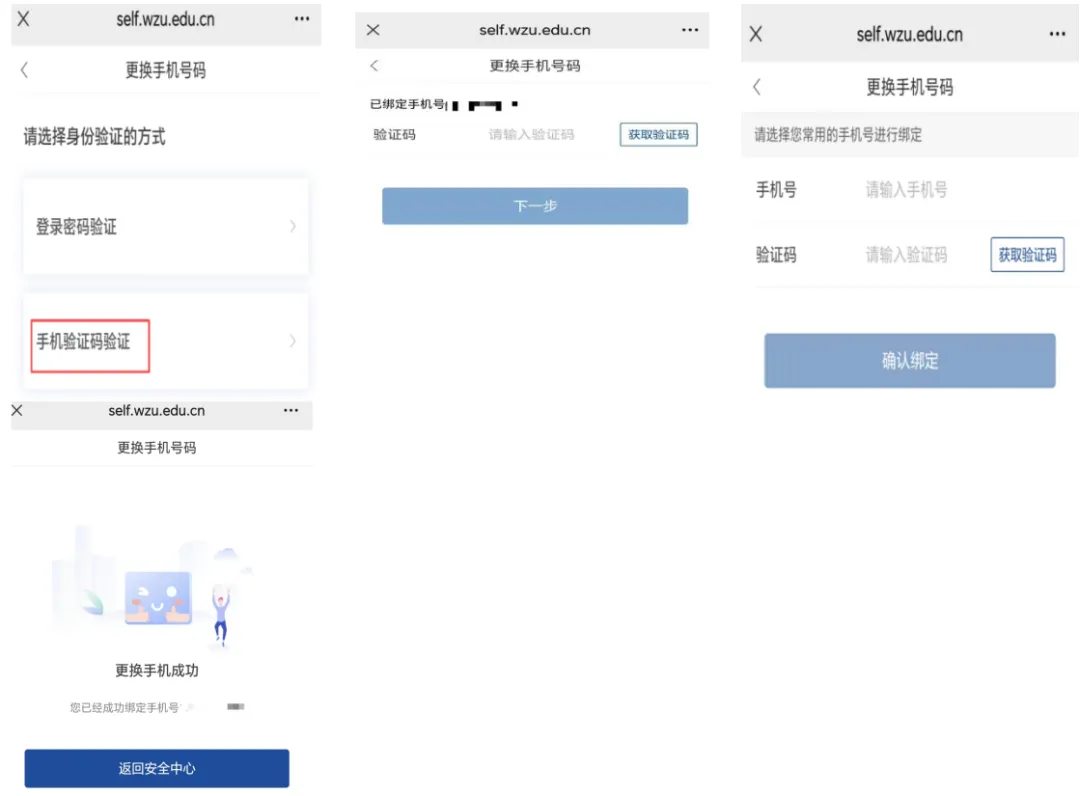The height and width of the screenshot is (796, 1080).
Task: Choose 登录密码验证 option
Action: pos(165,227)
